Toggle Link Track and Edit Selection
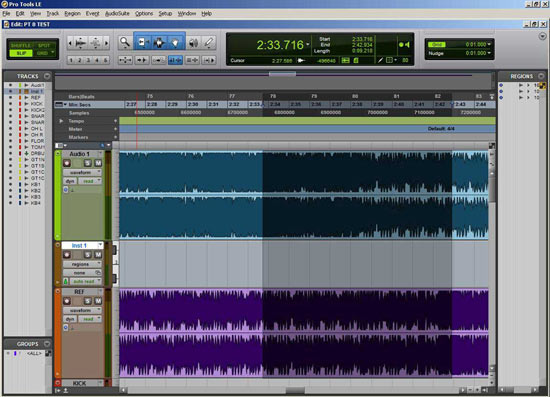550x397 pixels. point(192,60)
